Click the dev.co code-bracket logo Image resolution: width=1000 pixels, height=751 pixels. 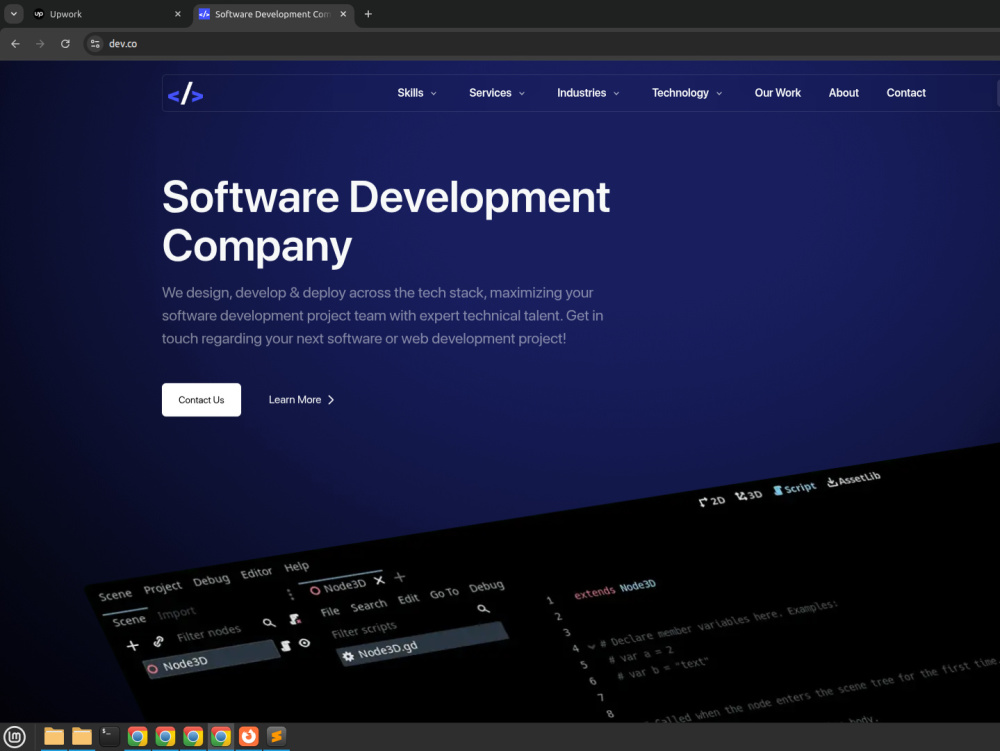[x=185, y=94]
